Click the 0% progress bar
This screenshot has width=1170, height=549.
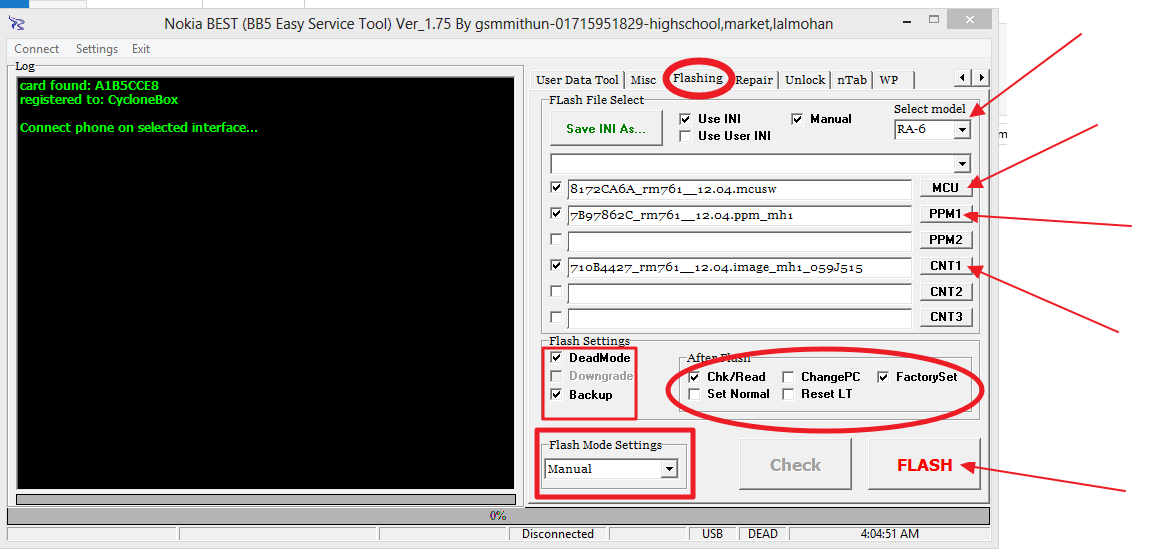(x=498, y=515)
